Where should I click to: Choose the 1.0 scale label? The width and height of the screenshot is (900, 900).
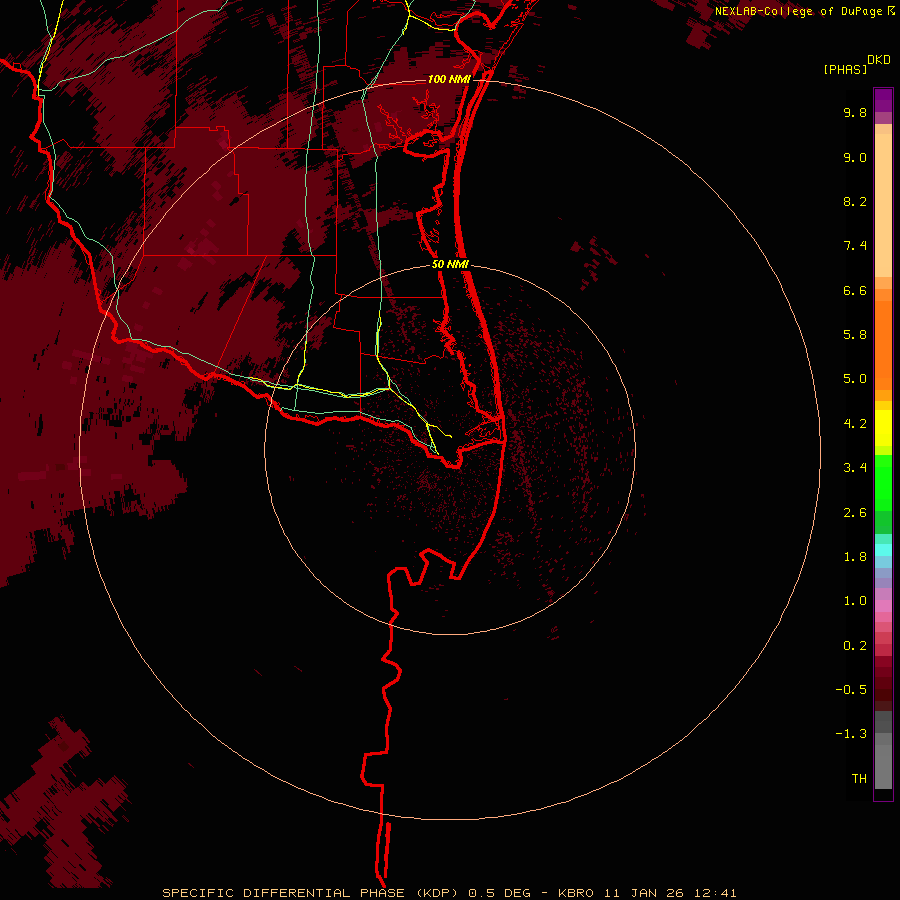pos(855,601)
